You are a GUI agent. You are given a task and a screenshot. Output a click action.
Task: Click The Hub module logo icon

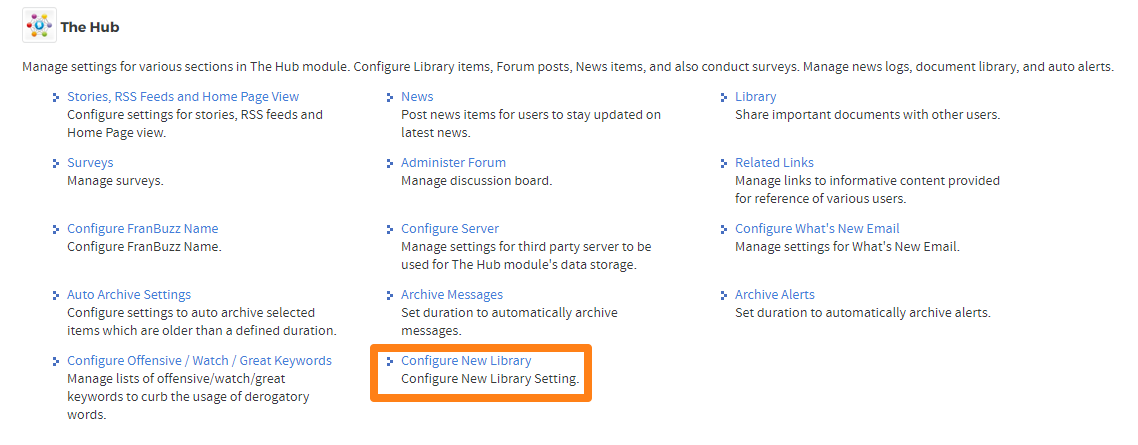pyautogui.click(x=39, y=26)
